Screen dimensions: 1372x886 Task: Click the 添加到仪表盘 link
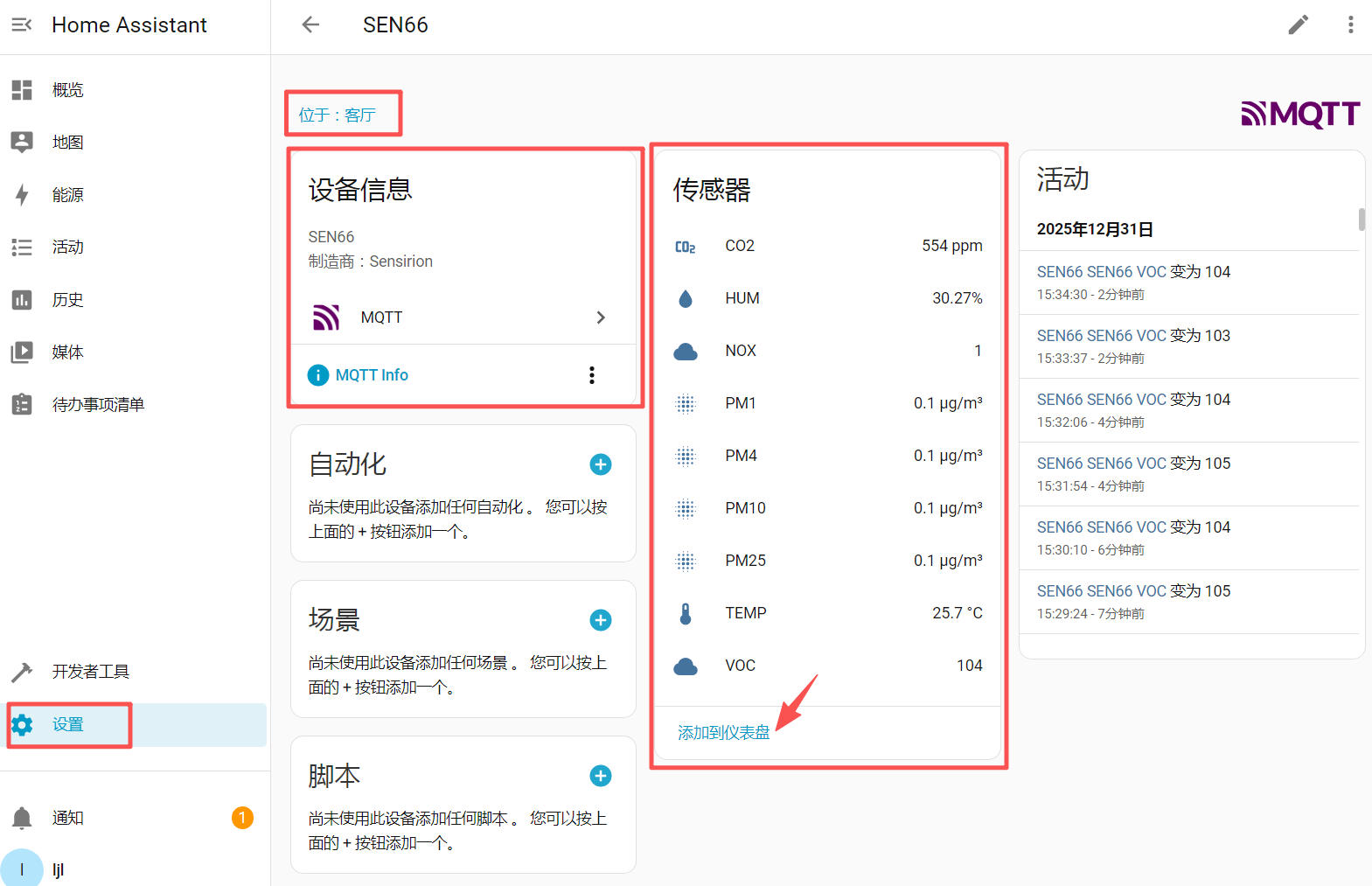click(x=723, y=733)
